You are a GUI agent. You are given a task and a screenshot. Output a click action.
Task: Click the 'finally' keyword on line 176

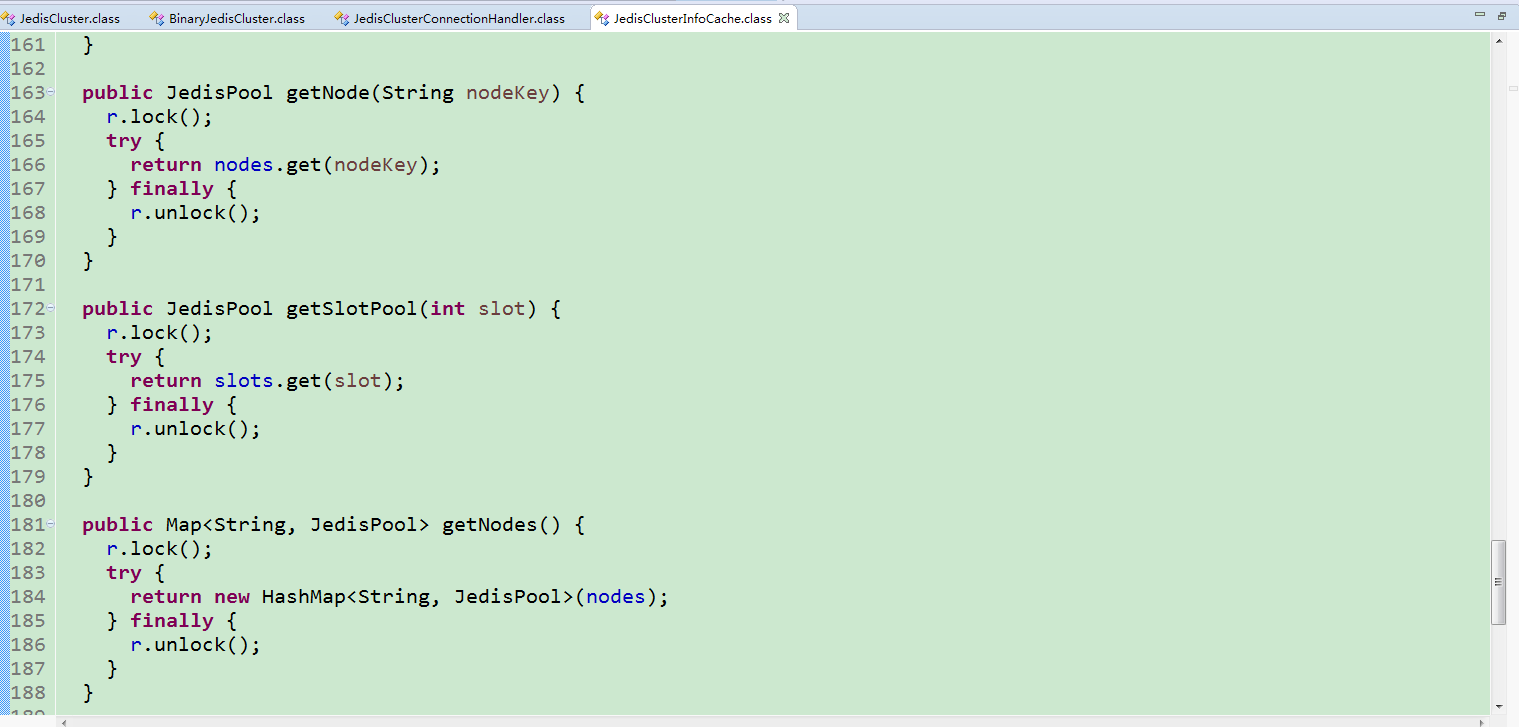172,404
